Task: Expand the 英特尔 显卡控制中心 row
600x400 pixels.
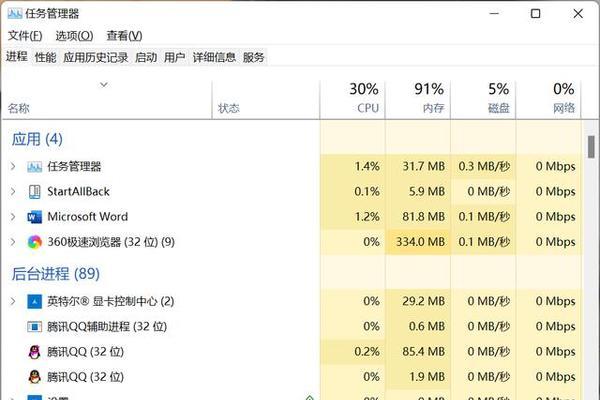Action: point(13,301)
